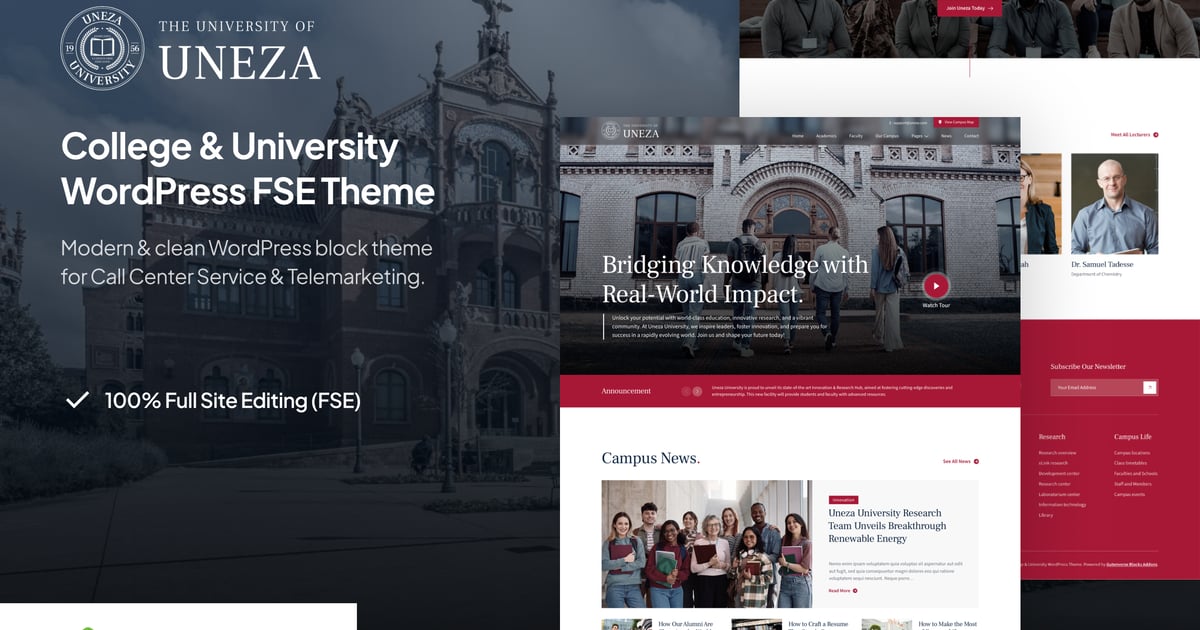
Task: Click the Department of Chemistry label
Action: 1096,274
